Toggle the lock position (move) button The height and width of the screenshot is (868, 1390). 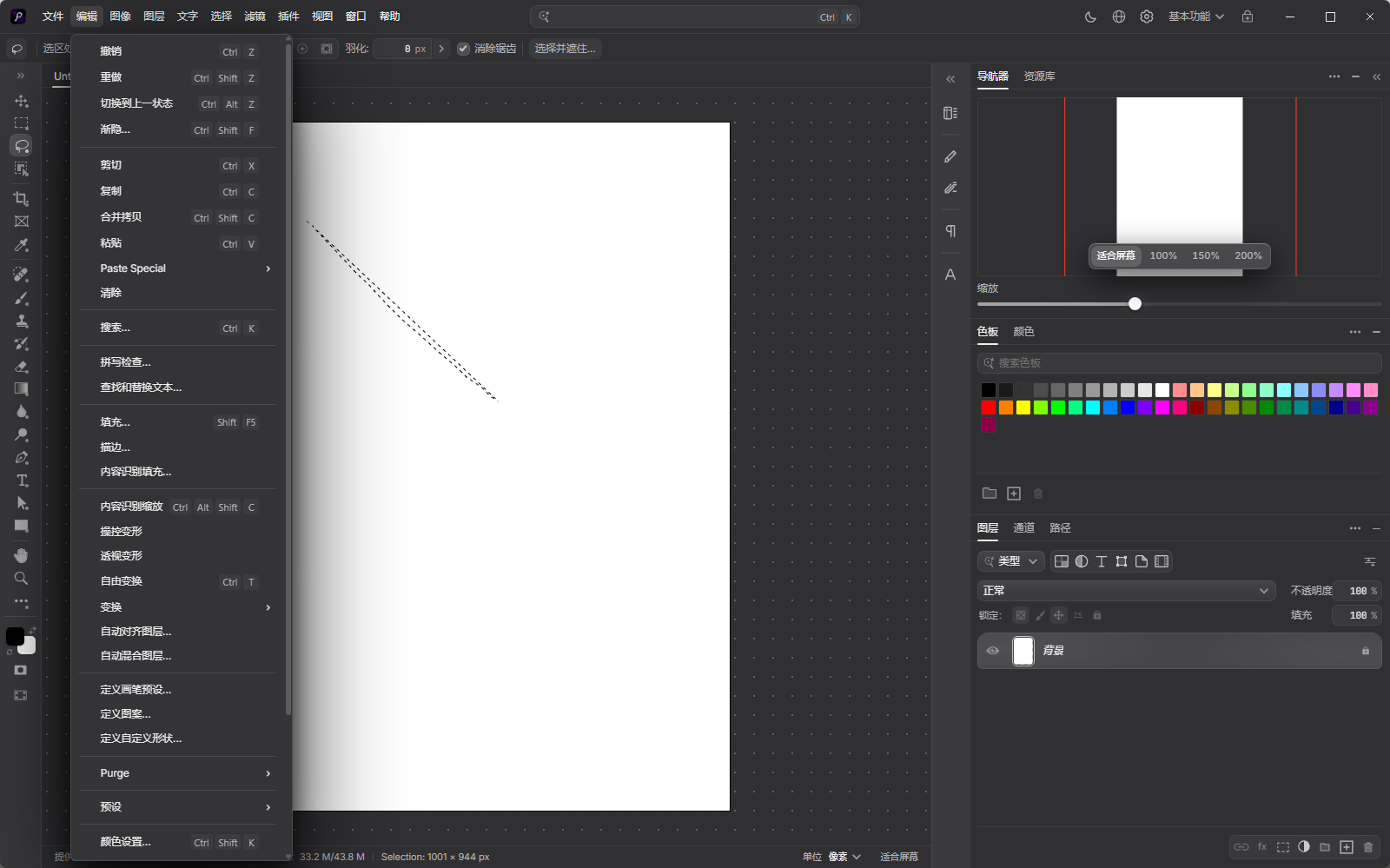[x=1058, y=615]
